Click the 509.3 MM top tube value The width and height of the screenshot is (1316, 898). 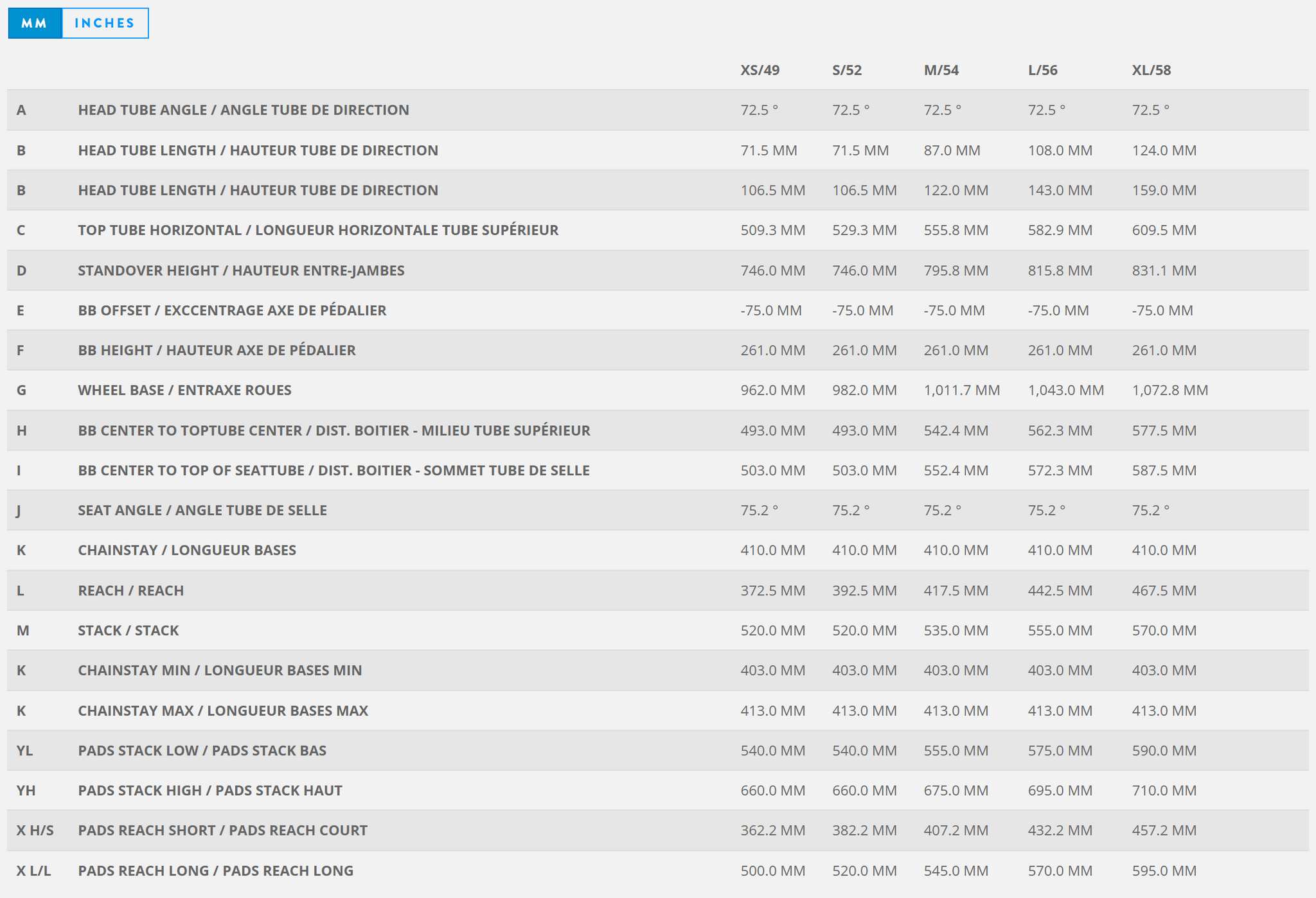773,230
